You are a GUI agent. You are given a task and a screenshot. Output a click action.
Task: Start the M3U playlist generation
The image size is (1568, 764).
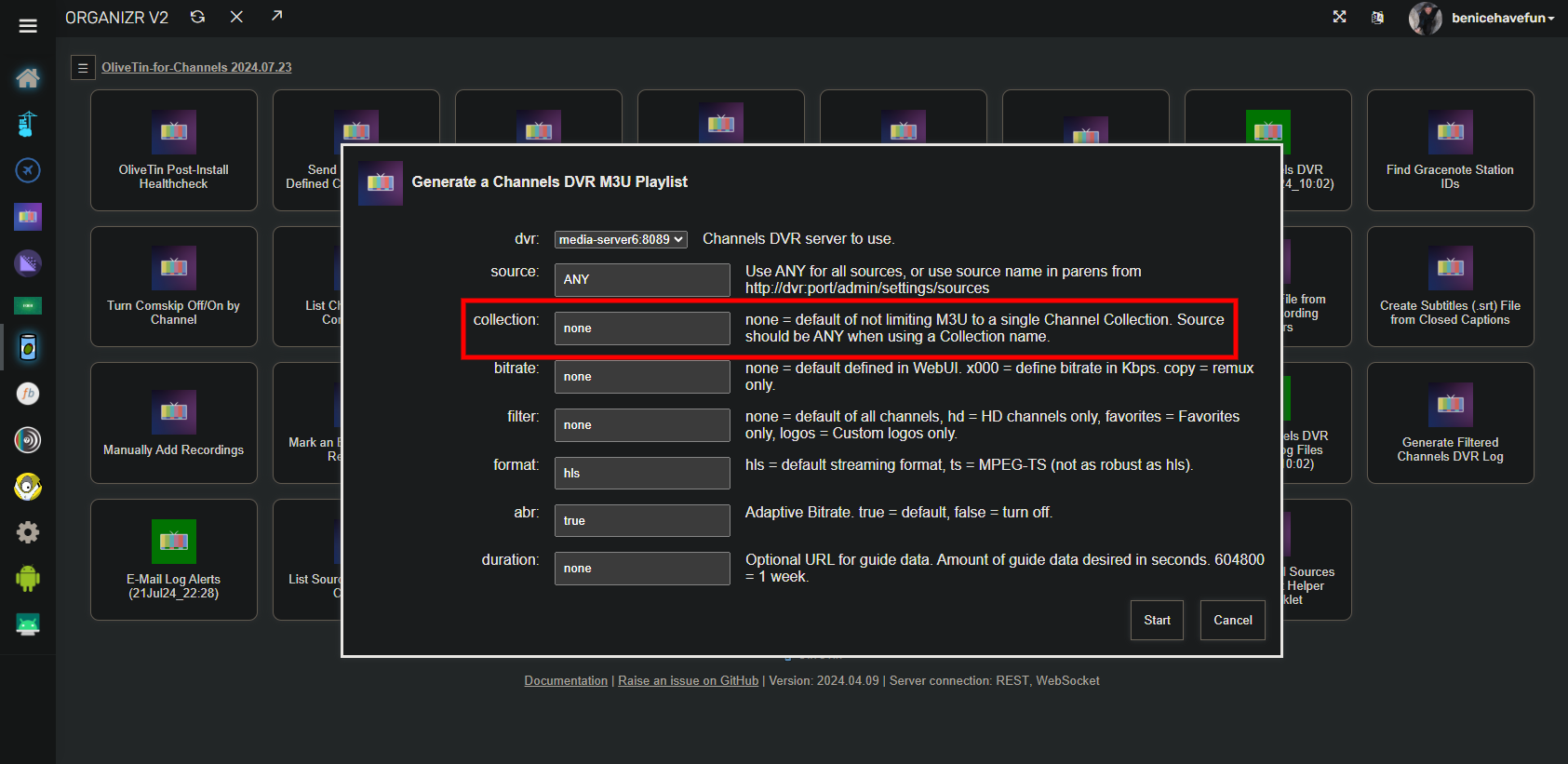point(1158,621)
